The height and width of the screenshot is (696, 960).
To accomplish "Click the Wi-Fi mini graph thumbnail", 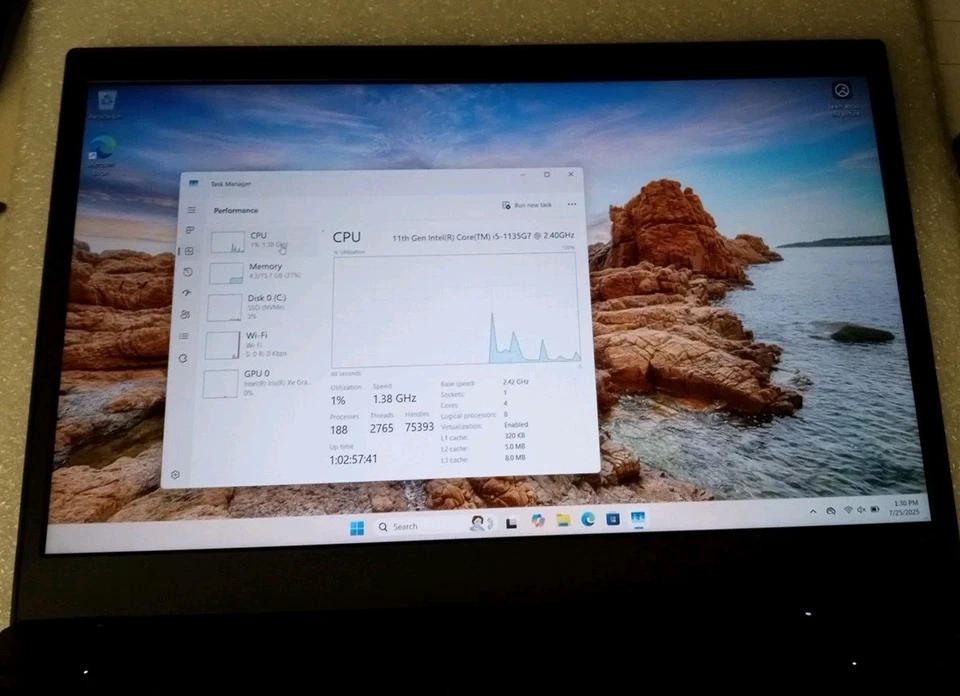I will click(222, 345).
